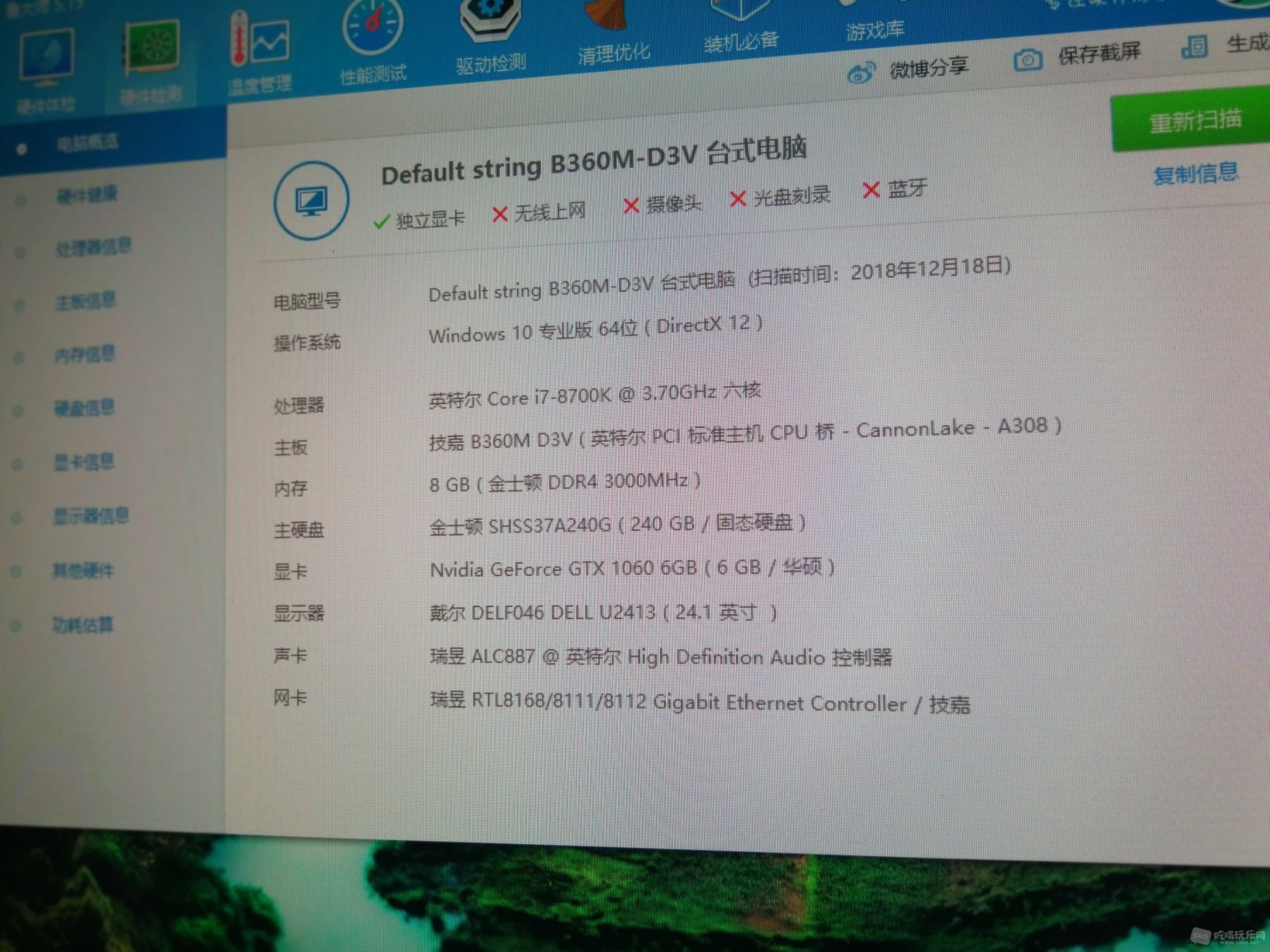Image resolution: width=1270 pixels, height=952 pixels.
Task: Open 其他硬件 sidebar item
Action: click(x=83, y=570)
